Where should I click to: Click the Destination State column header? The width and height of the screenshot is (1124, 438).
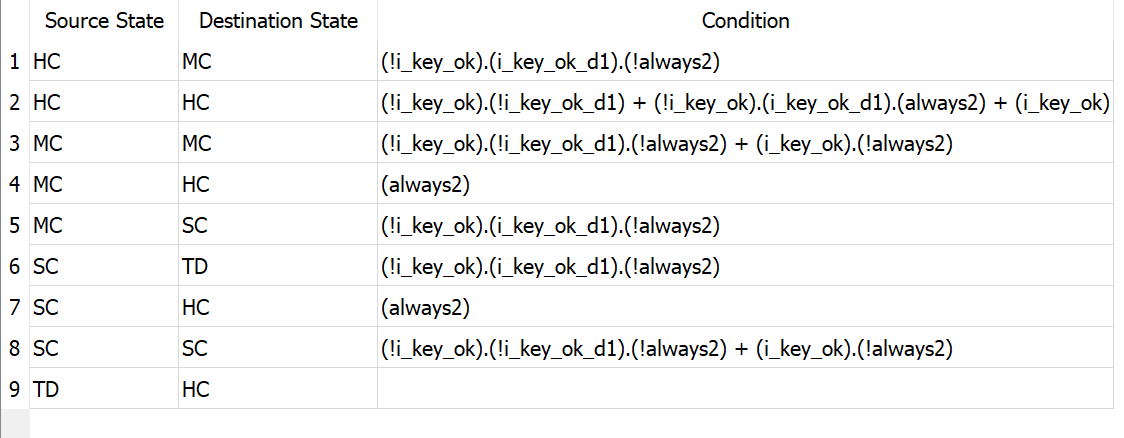pyautogui.click(x=278, y=21)
